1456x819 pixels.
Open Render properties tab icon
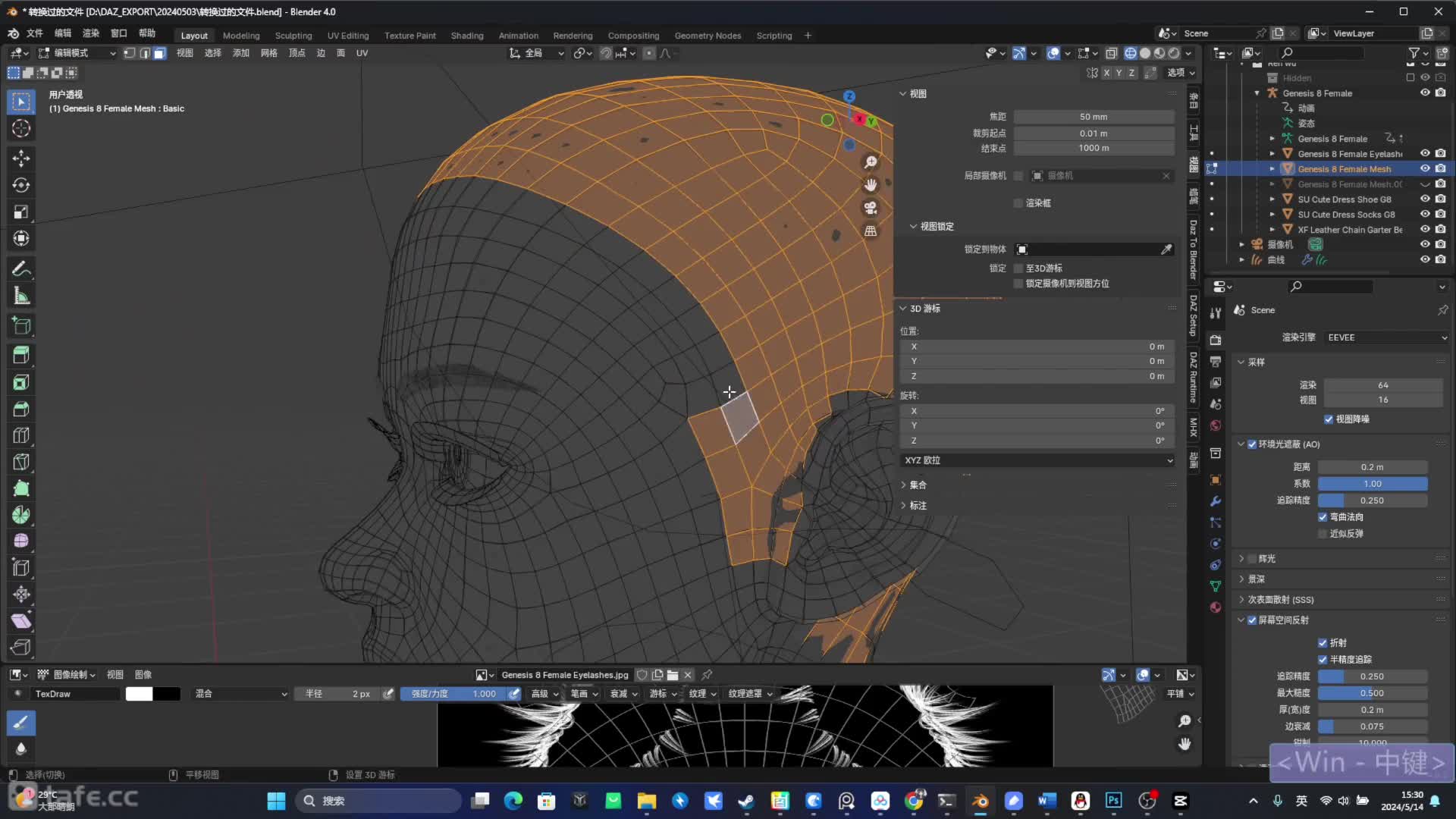[1216, 340]
